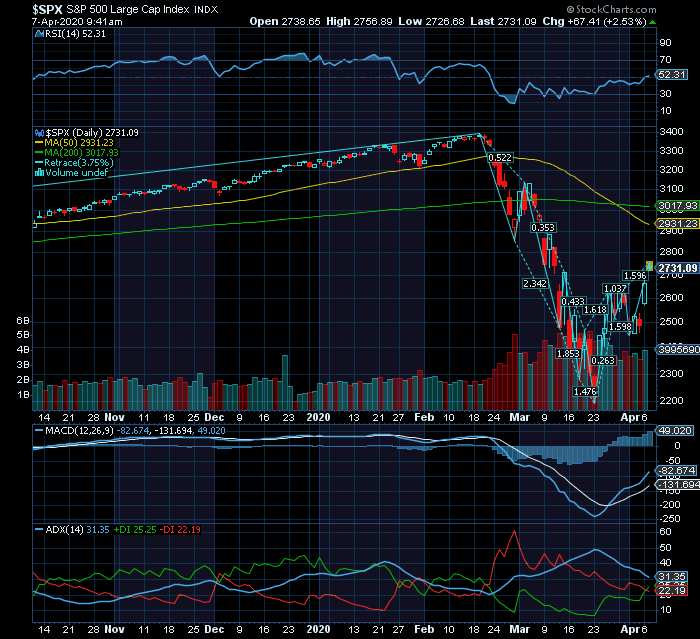Click the ADX(14) 31.35 legend label
The image size is (700, 639).
78,530
